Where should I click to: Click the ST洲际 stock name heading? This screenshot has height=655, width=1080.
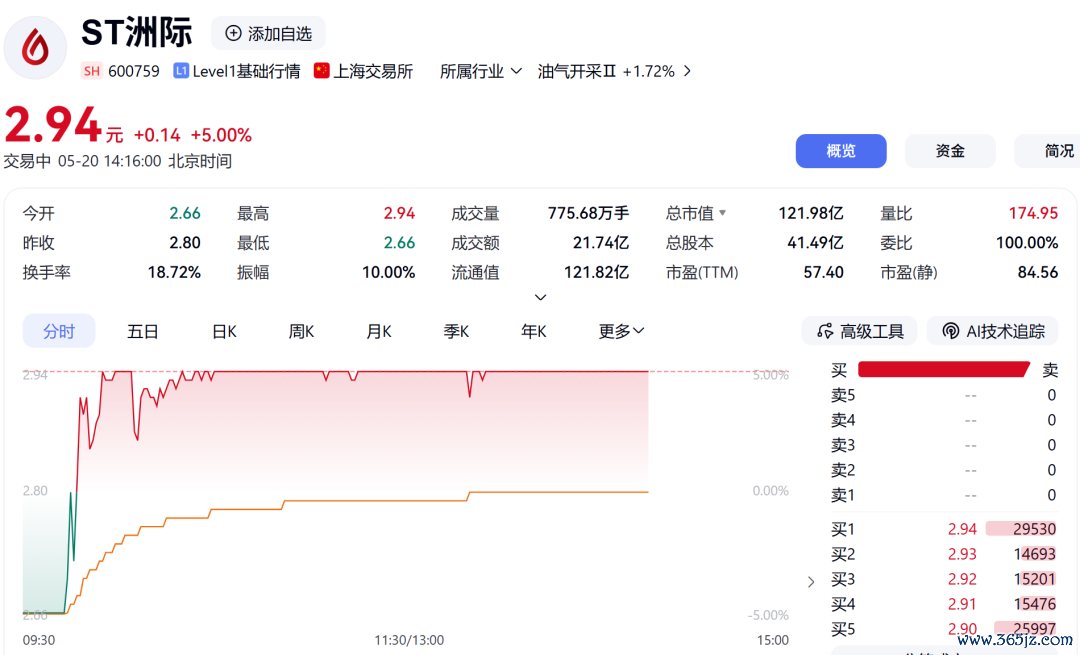(136, 32)
